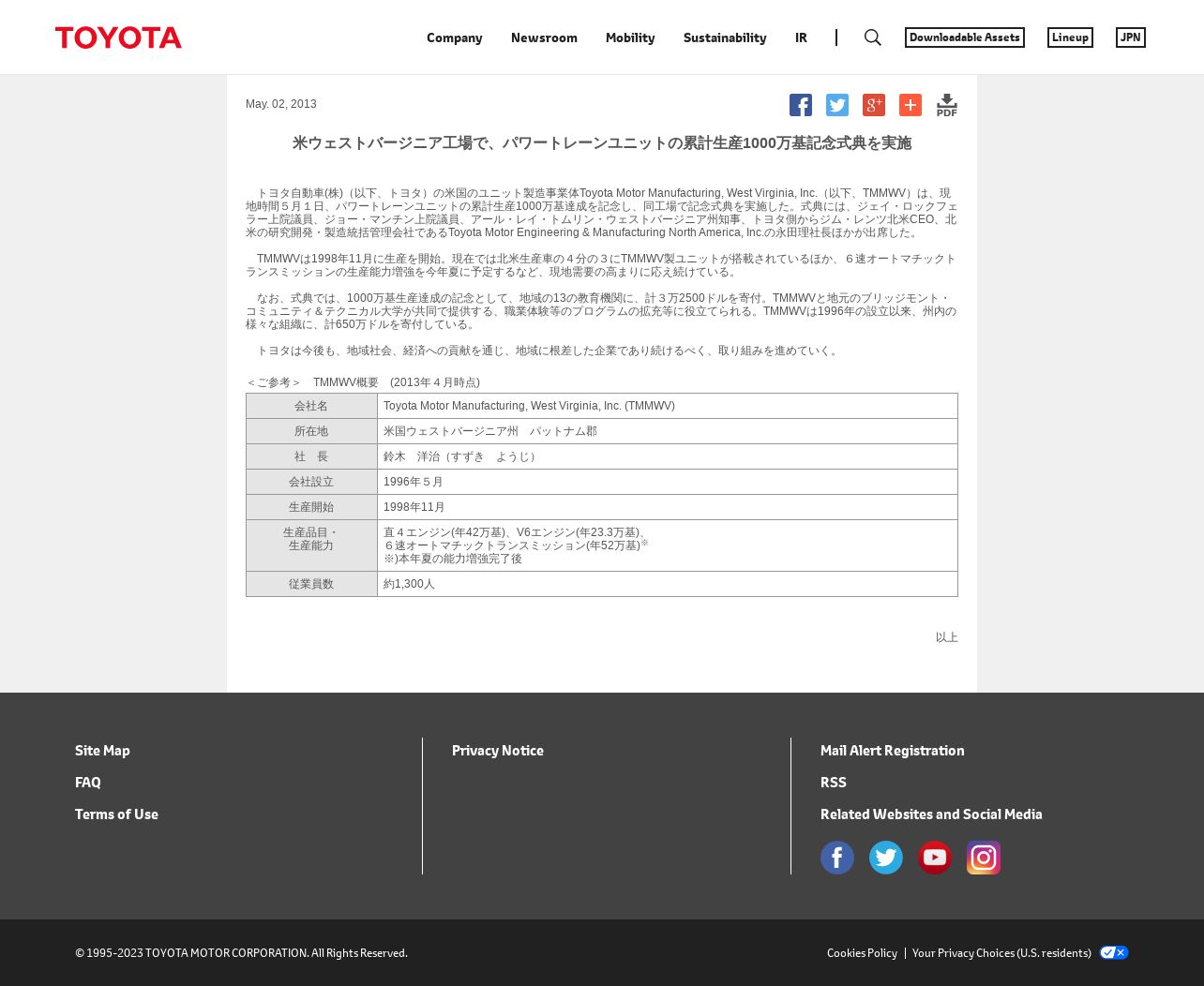Click the copyright notice text
The width and height of the screenshot is (1204, 986).
pos(241,952)
